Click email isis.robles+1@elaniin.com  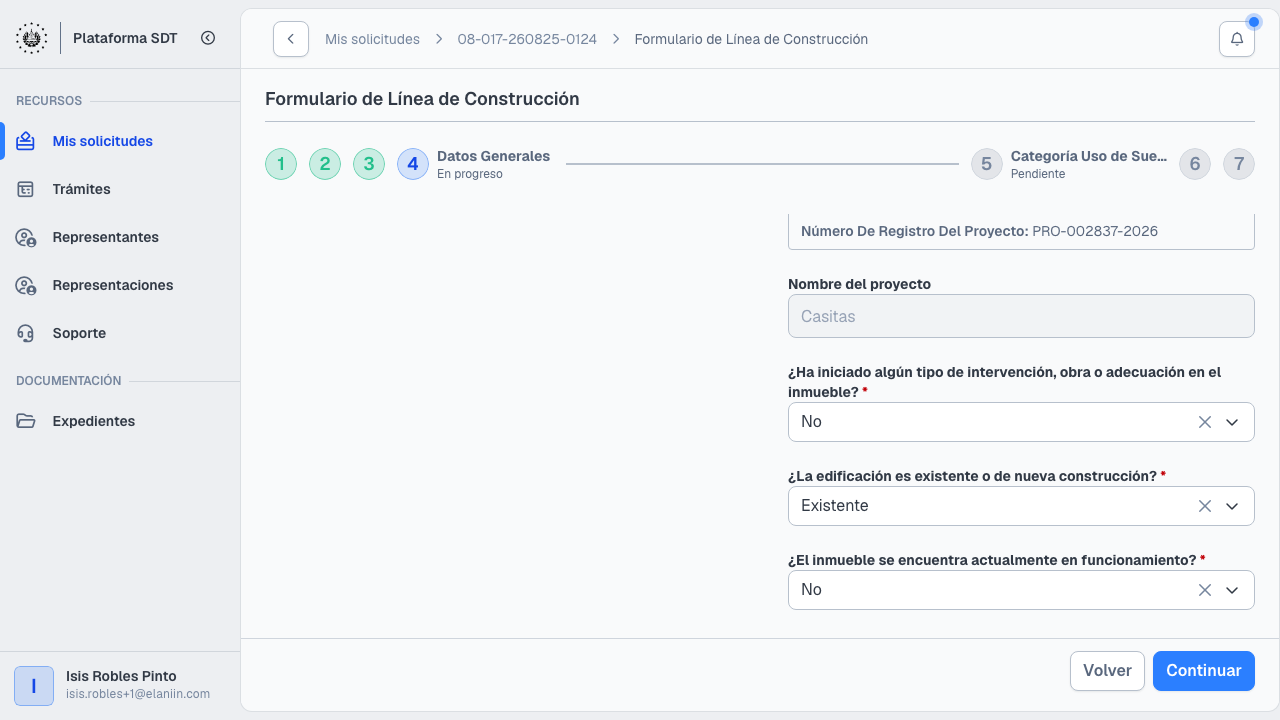(x=138, y=694)
